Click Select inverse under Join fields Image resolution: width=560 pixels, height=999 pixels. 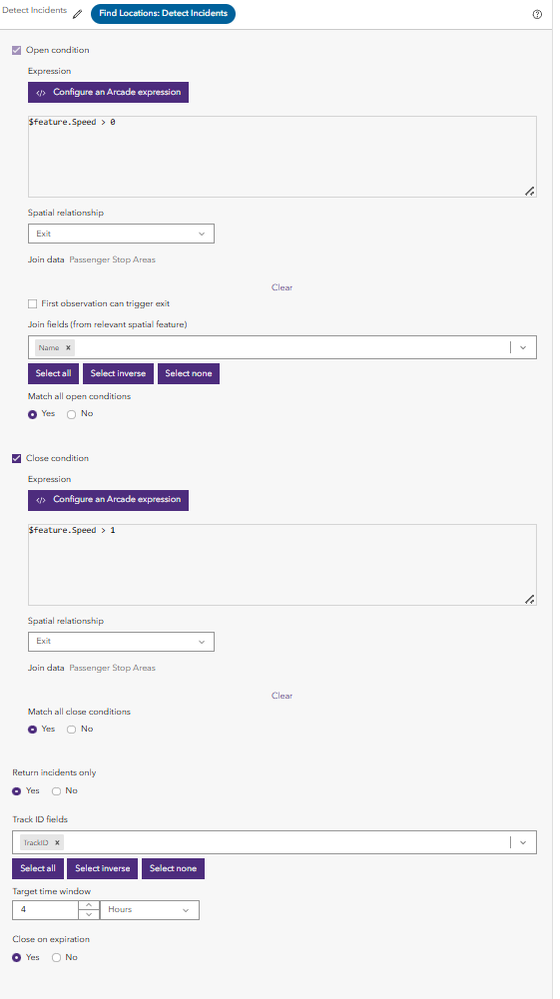118,373
